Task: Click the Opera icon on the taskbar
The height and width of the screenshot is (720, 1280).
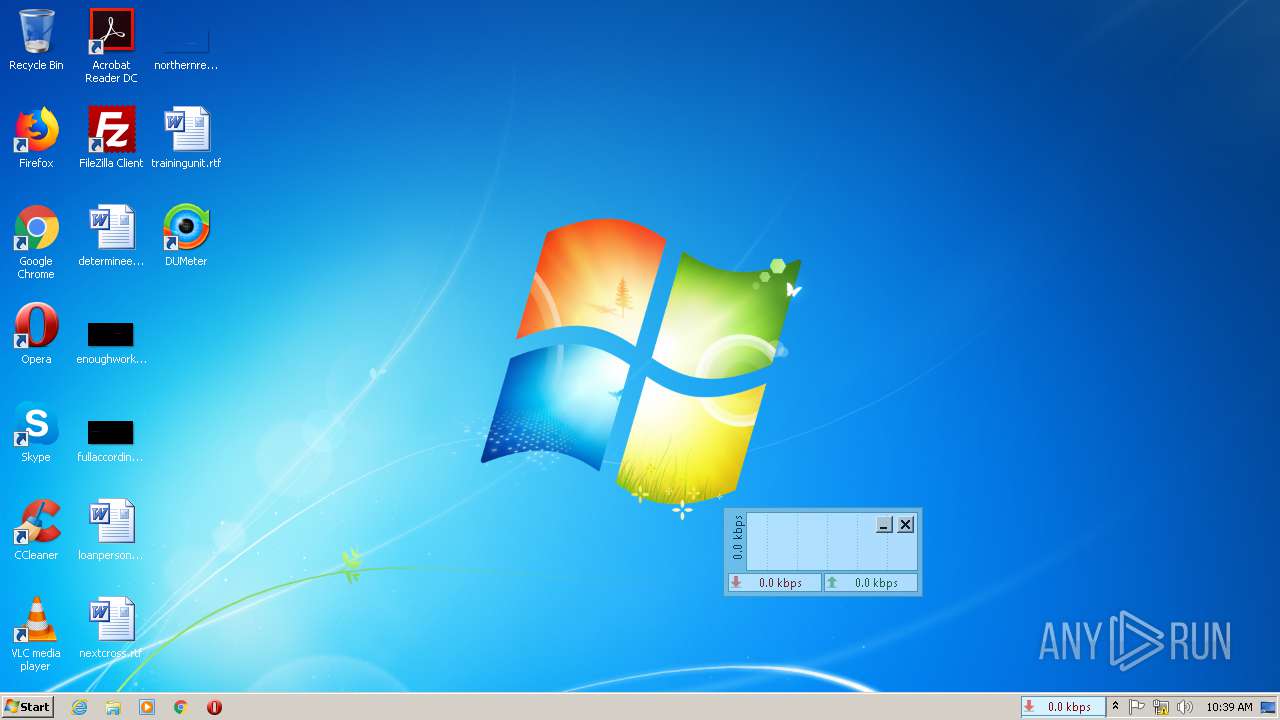Action: [x=214, y=707]
